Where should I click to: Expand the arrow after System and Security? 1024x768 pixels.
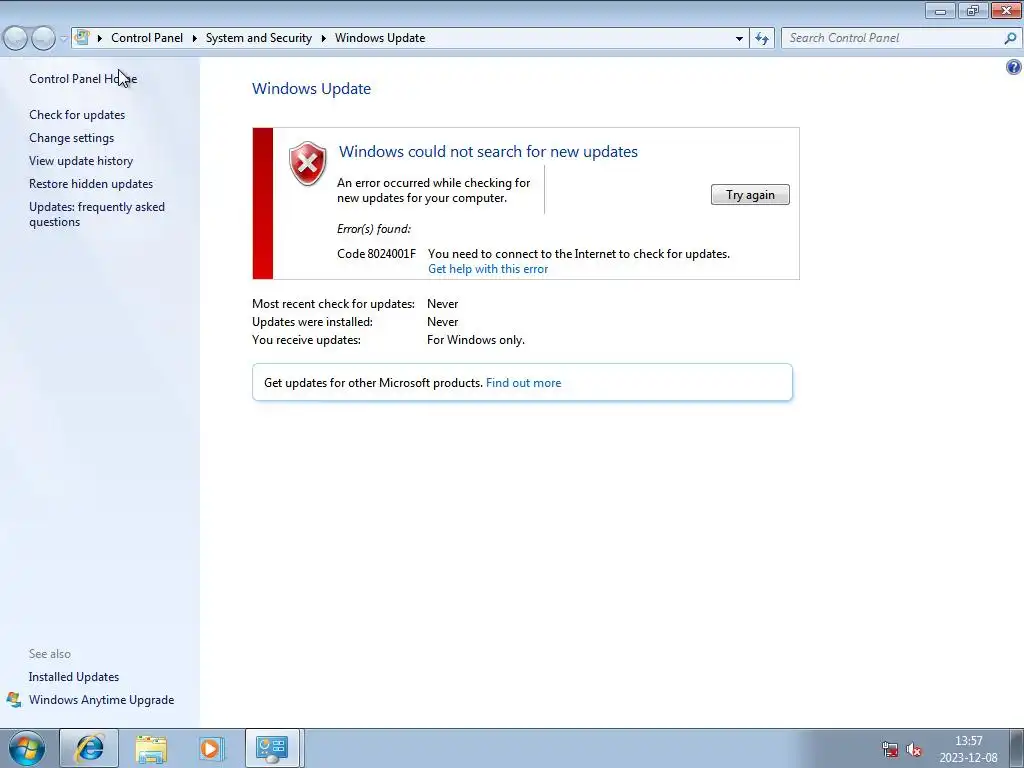[x=323, y=38]
